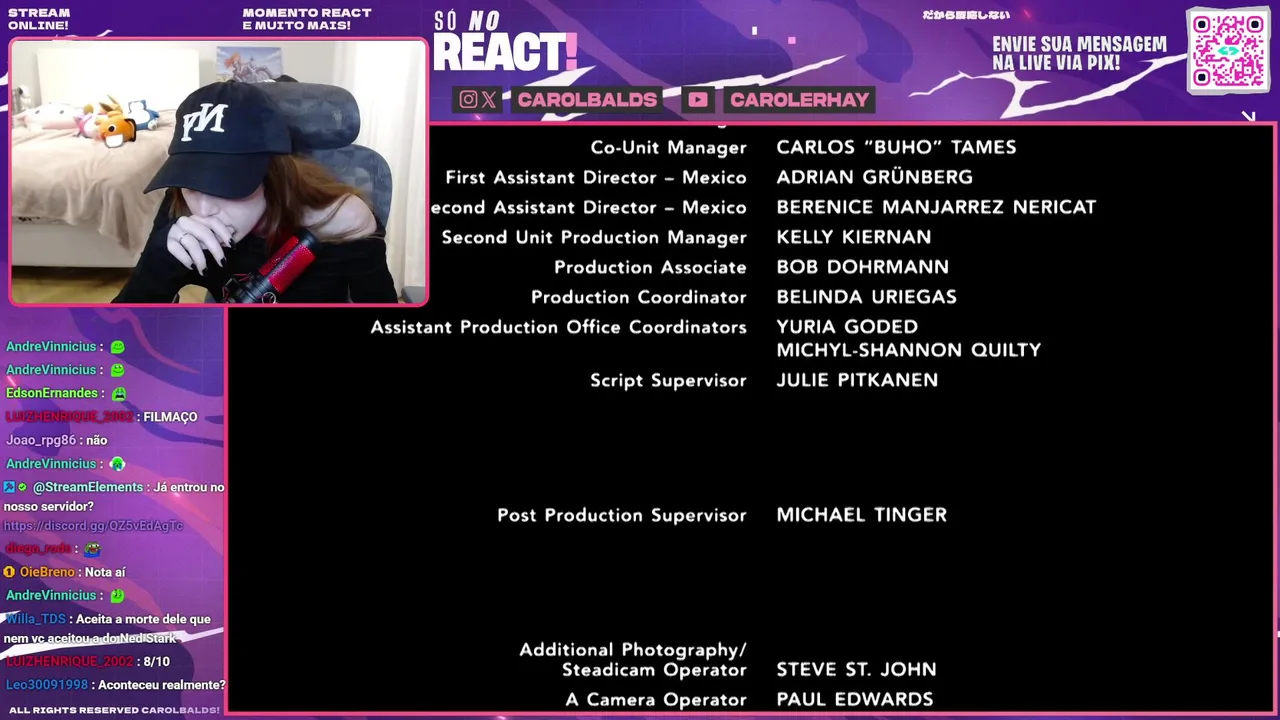Open the discord.gg server link in chat
Image resolution: width=1280 pixels, height=720 pixels.
93,526
